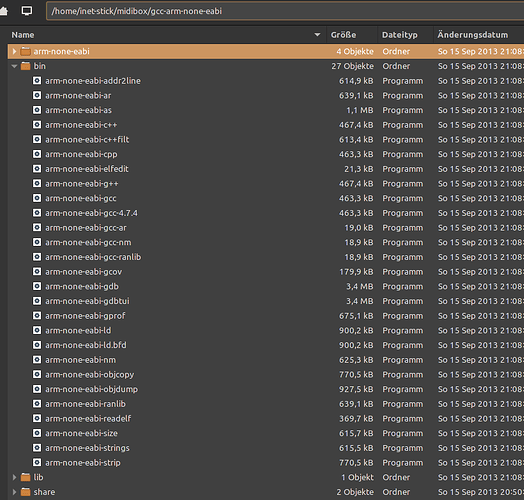Click the program icon of arm-none-eabi-gcc-nm
Viewport: 524px width, 500px height.
coord(37,242)
